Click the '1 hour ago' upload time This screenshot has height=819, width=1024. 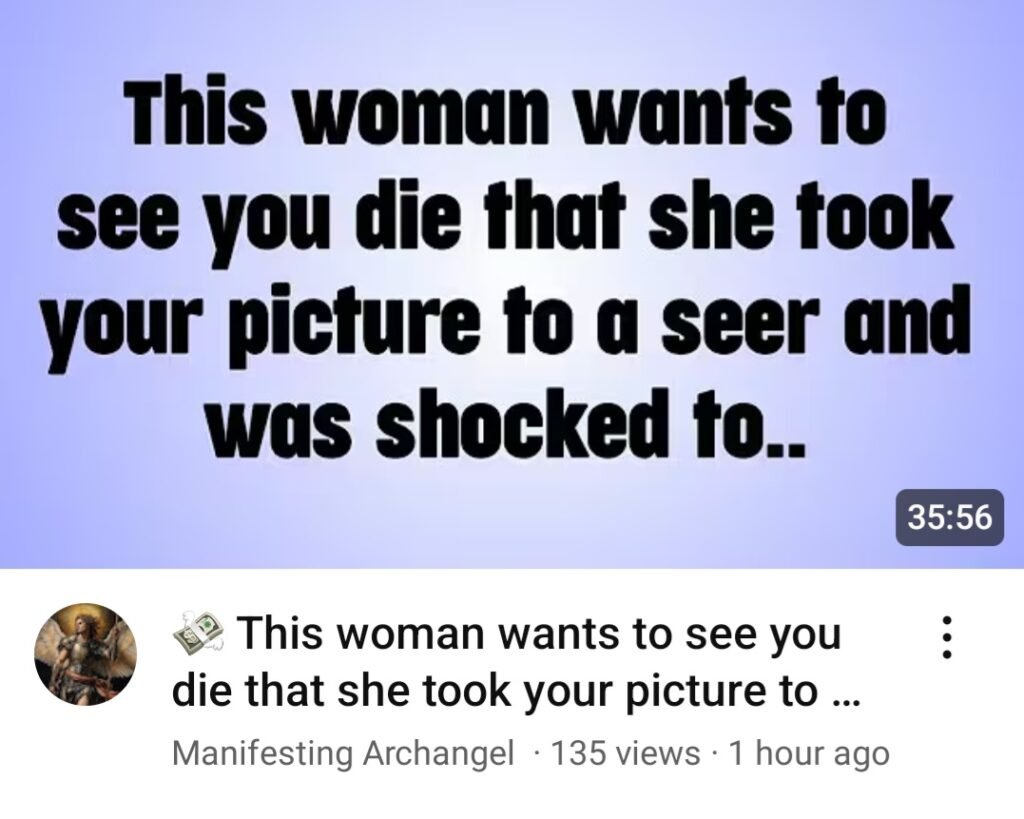click(808, 753)
